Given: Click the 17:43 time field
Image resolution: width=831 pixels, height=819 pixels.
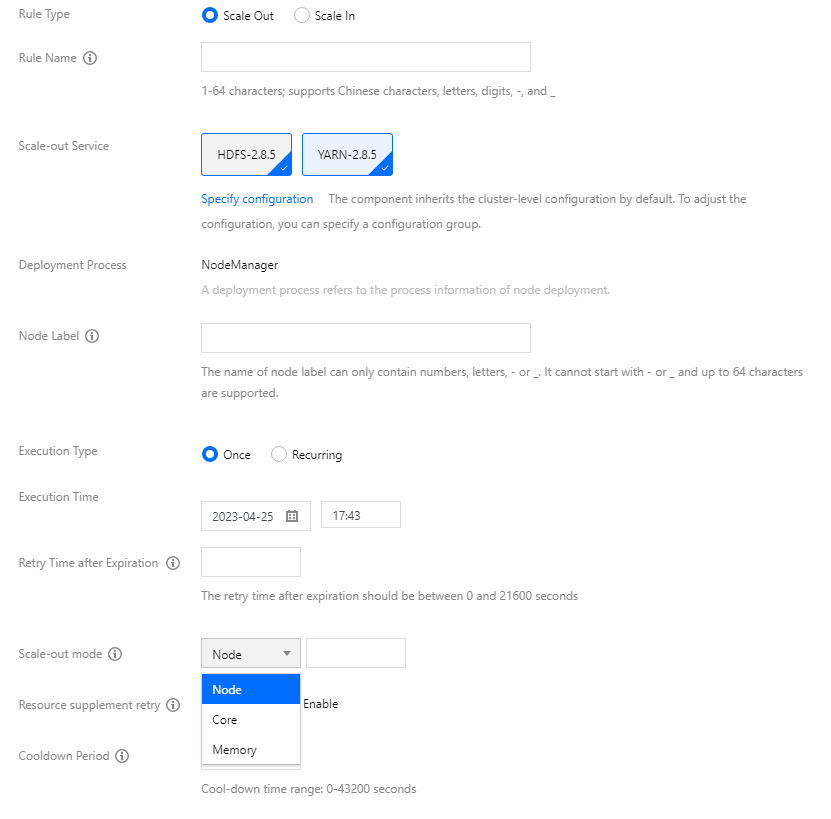Looking at the screenshot, I should (360, 516).
